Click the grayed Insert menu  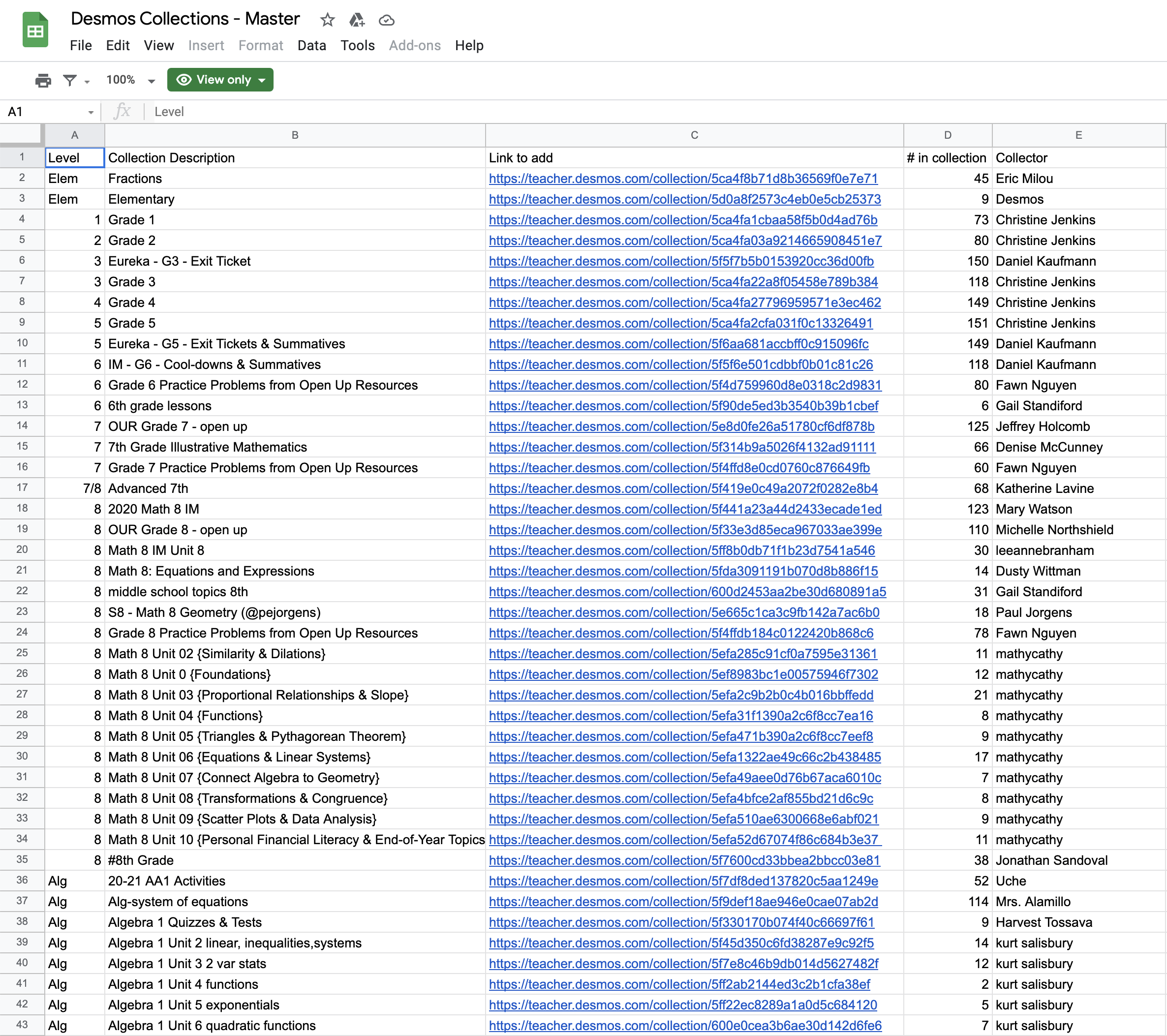click(206, 46)
